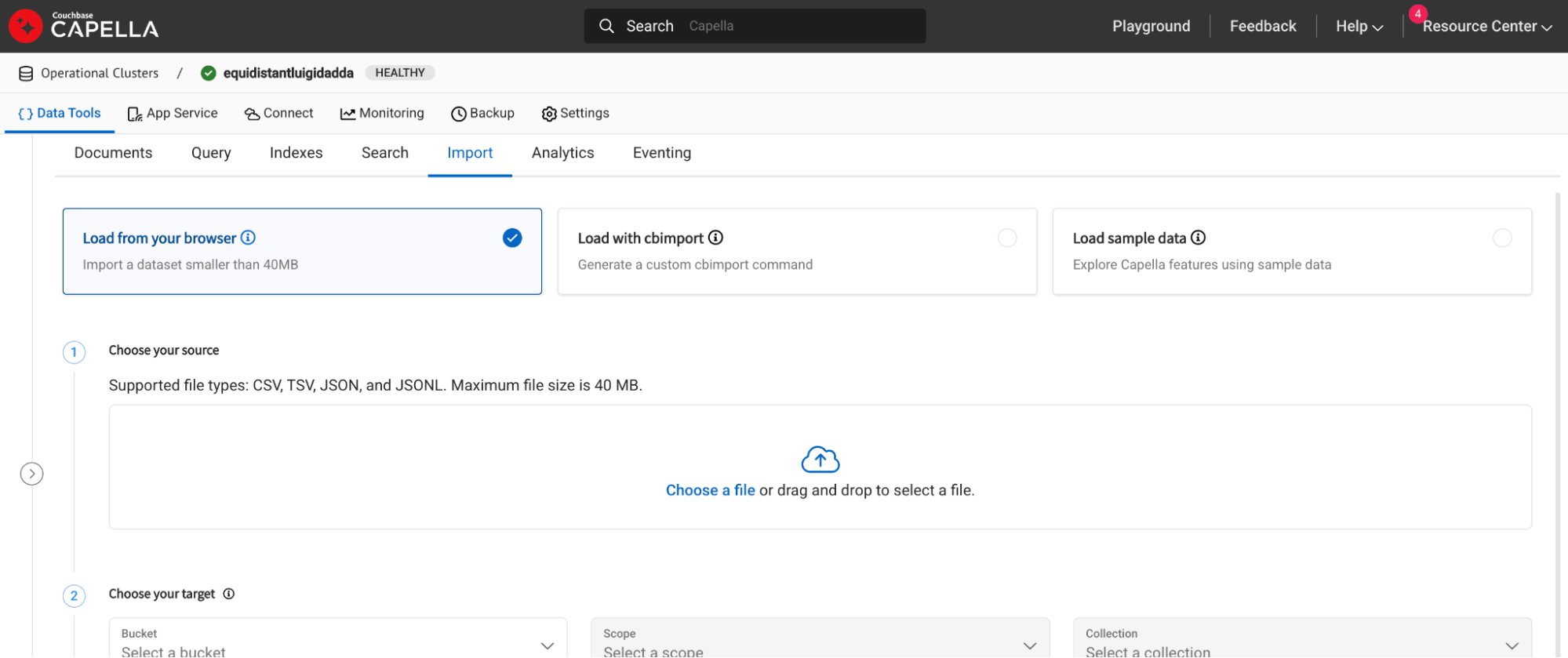This screenshot has height=658, width=1568.
Task: Select the Import sub-tab
Action: 470,153
